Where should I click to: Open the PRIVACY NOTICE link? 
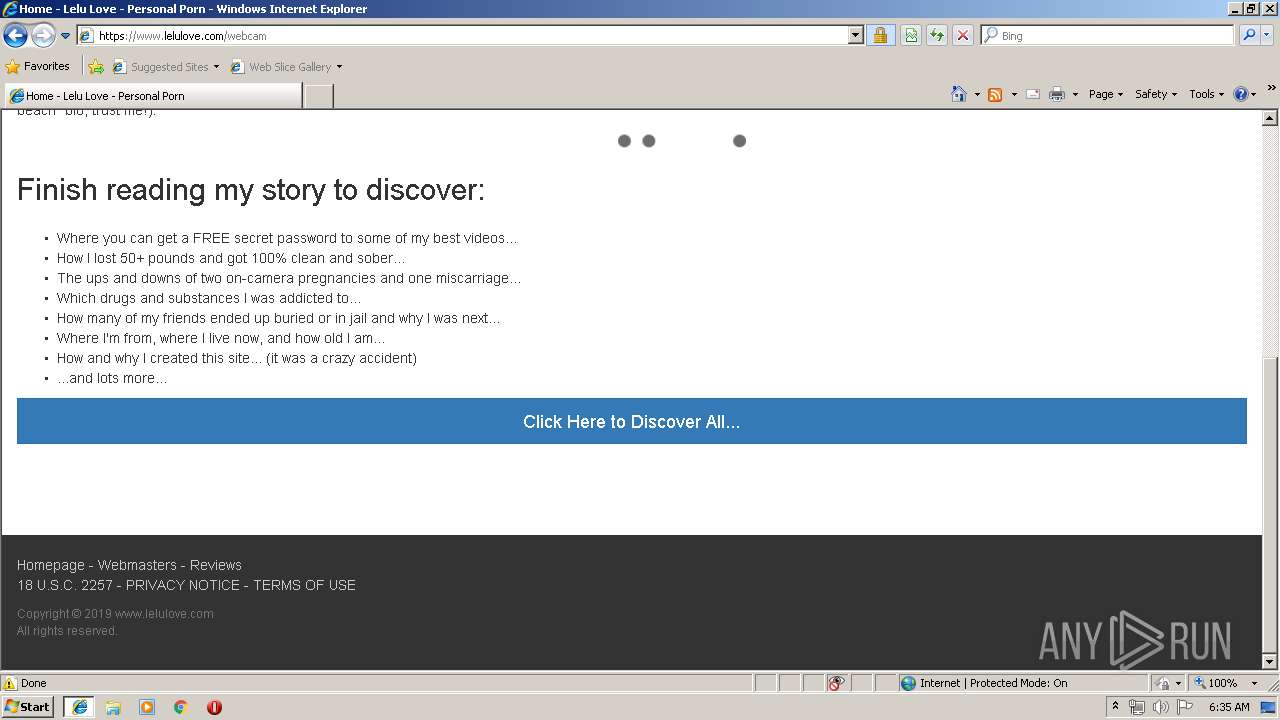[183, 585]
